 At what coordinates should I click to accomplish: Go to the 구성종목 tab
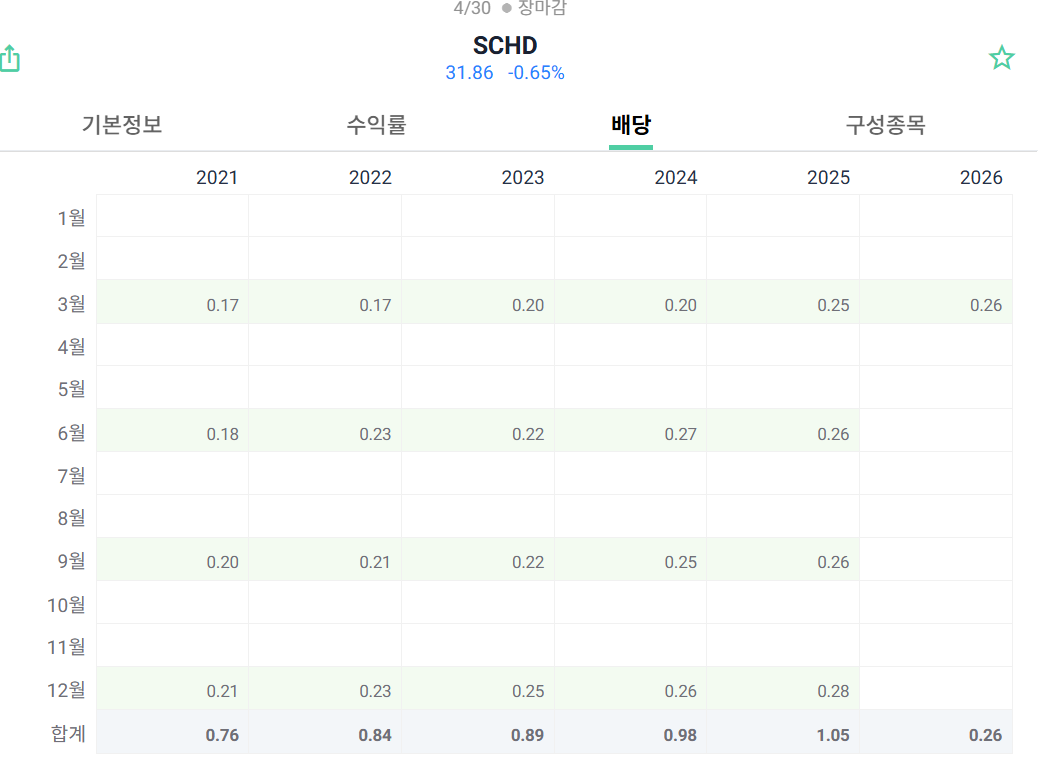tap(885, 124)
